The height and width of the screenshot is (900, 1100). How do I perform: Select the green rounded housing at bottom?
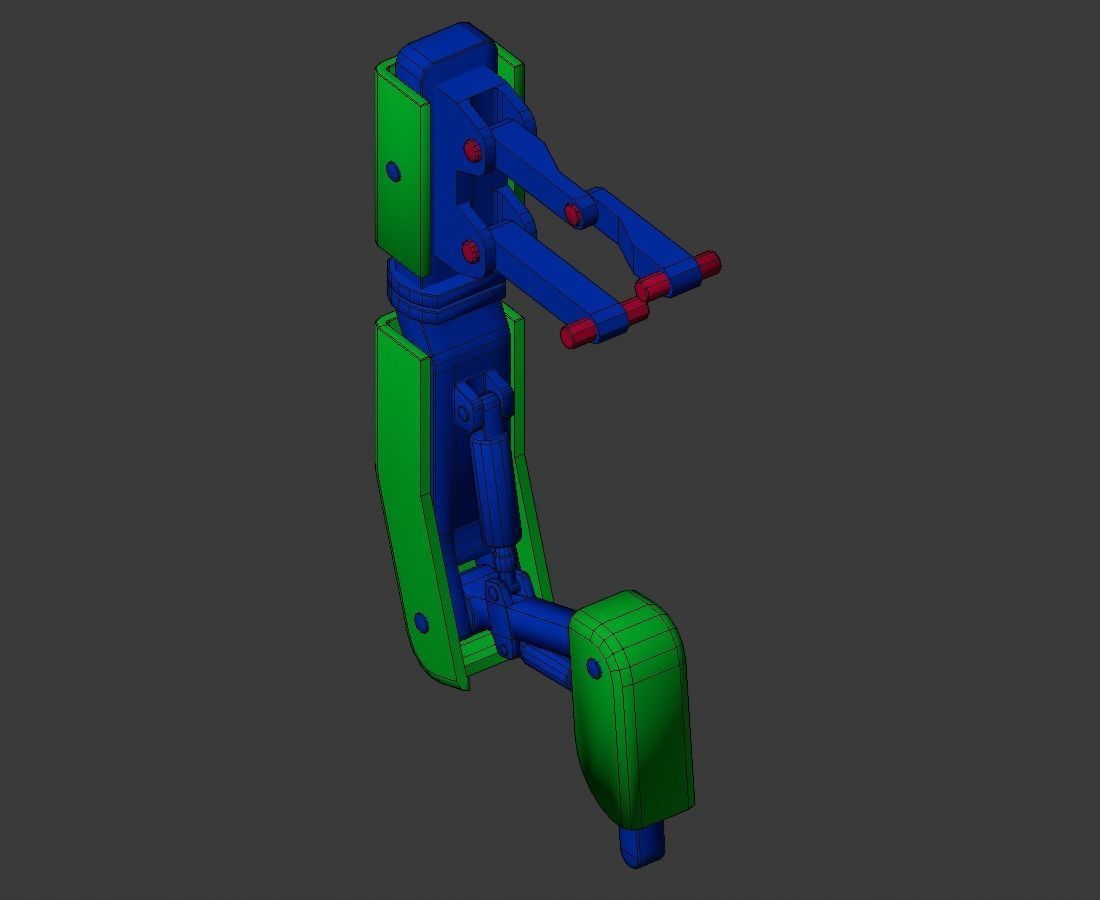click(630, 708)
